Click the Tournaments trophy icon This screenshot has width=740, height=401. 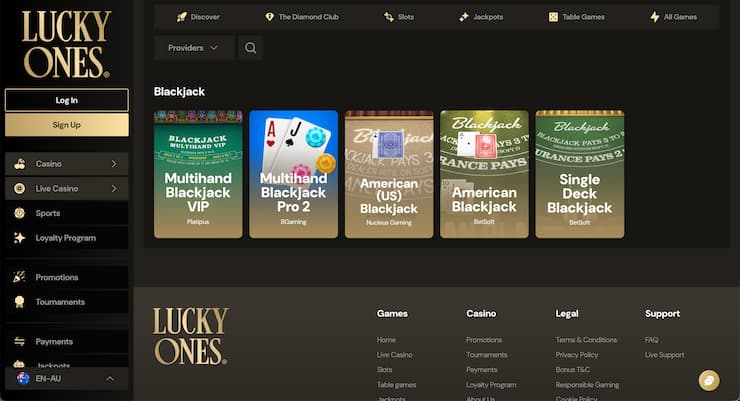click(20, 302)
